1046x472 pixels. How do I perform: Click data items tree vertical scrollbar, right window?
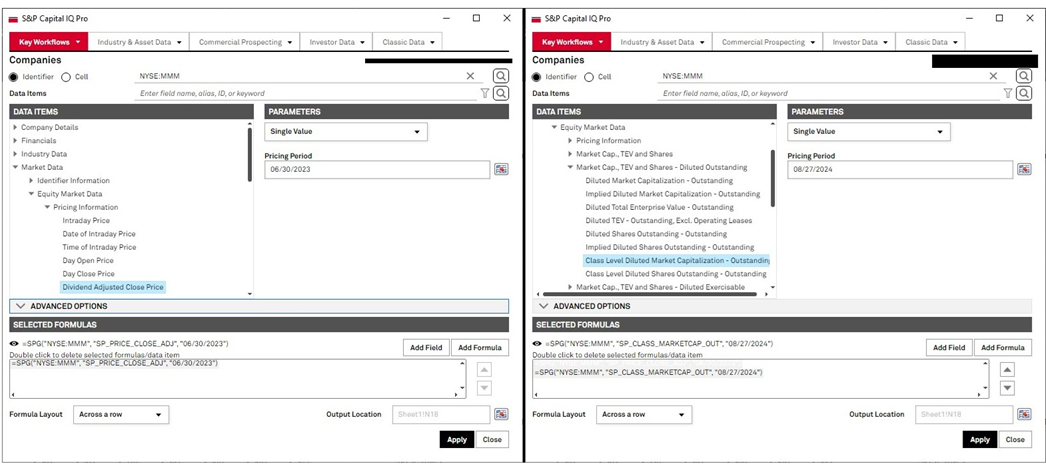point(773,177)
